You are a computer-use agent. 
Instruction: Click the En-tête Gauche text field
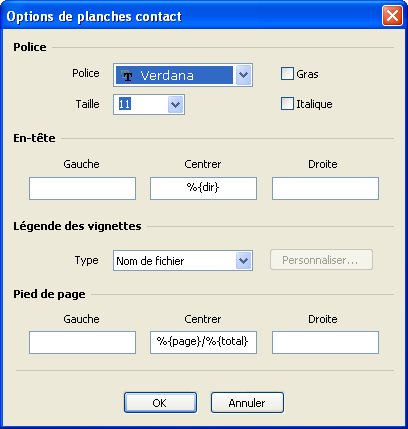pyautogui.click(x=82, y=188)
